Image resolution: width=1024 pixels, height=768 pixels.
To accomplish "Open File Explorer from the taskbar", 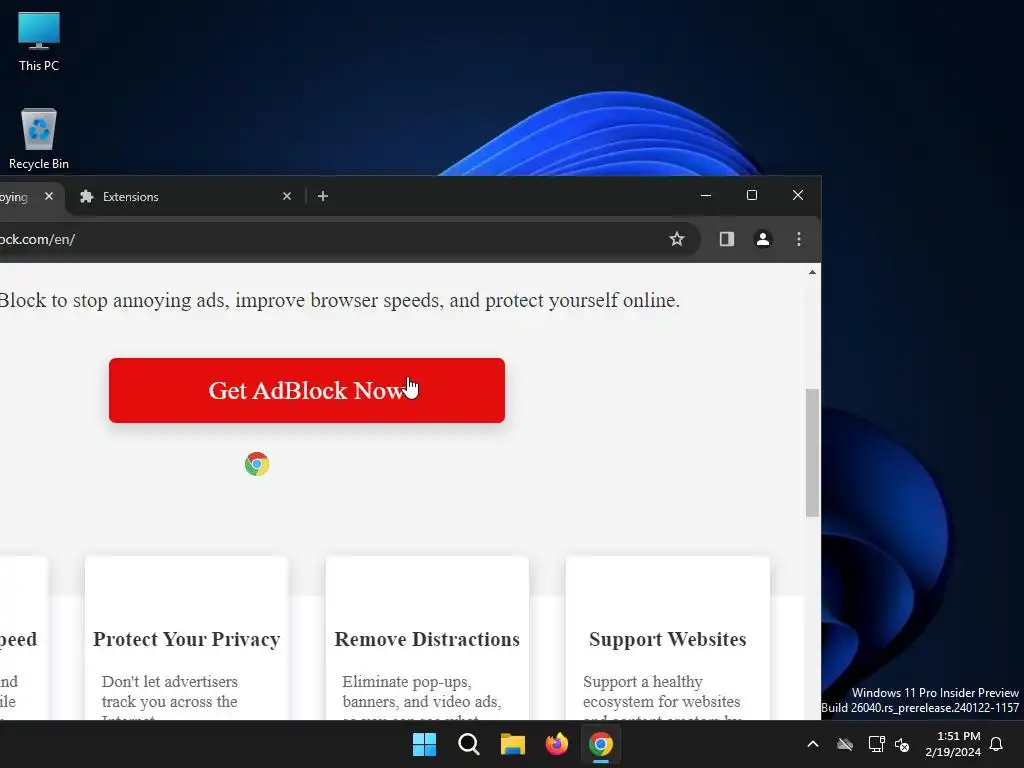I will pos(513,744).
